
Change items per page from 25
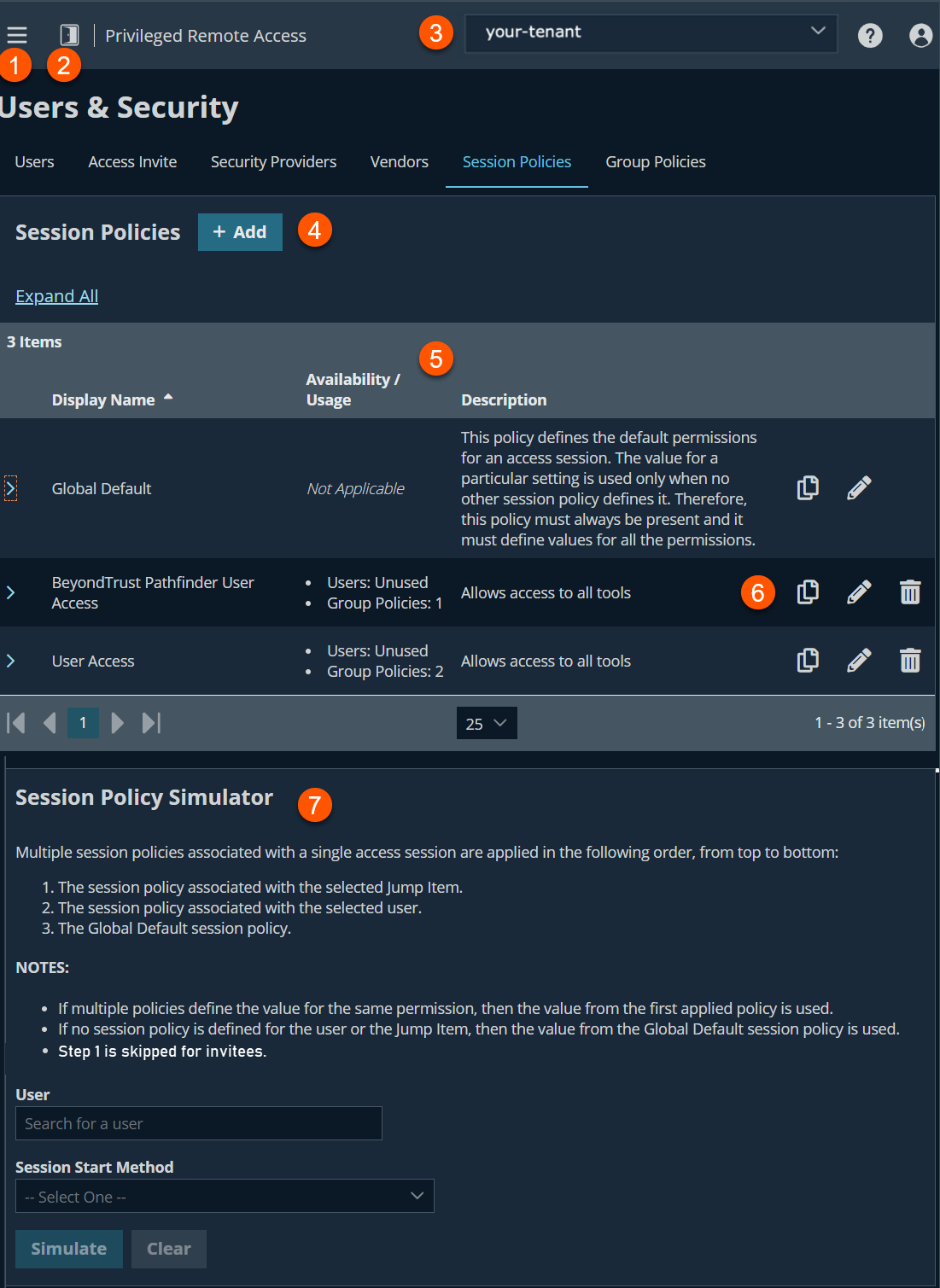[486, 722]
